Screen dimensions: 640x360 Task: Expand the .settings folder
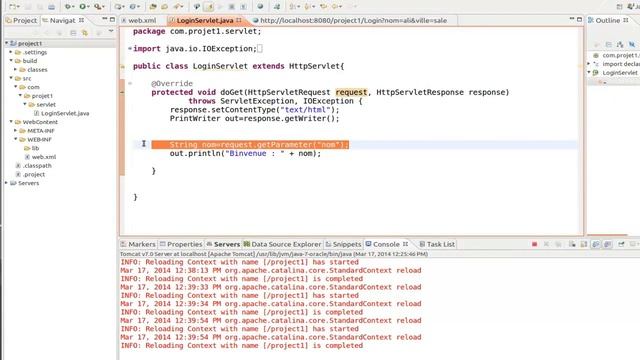point(11,52)
